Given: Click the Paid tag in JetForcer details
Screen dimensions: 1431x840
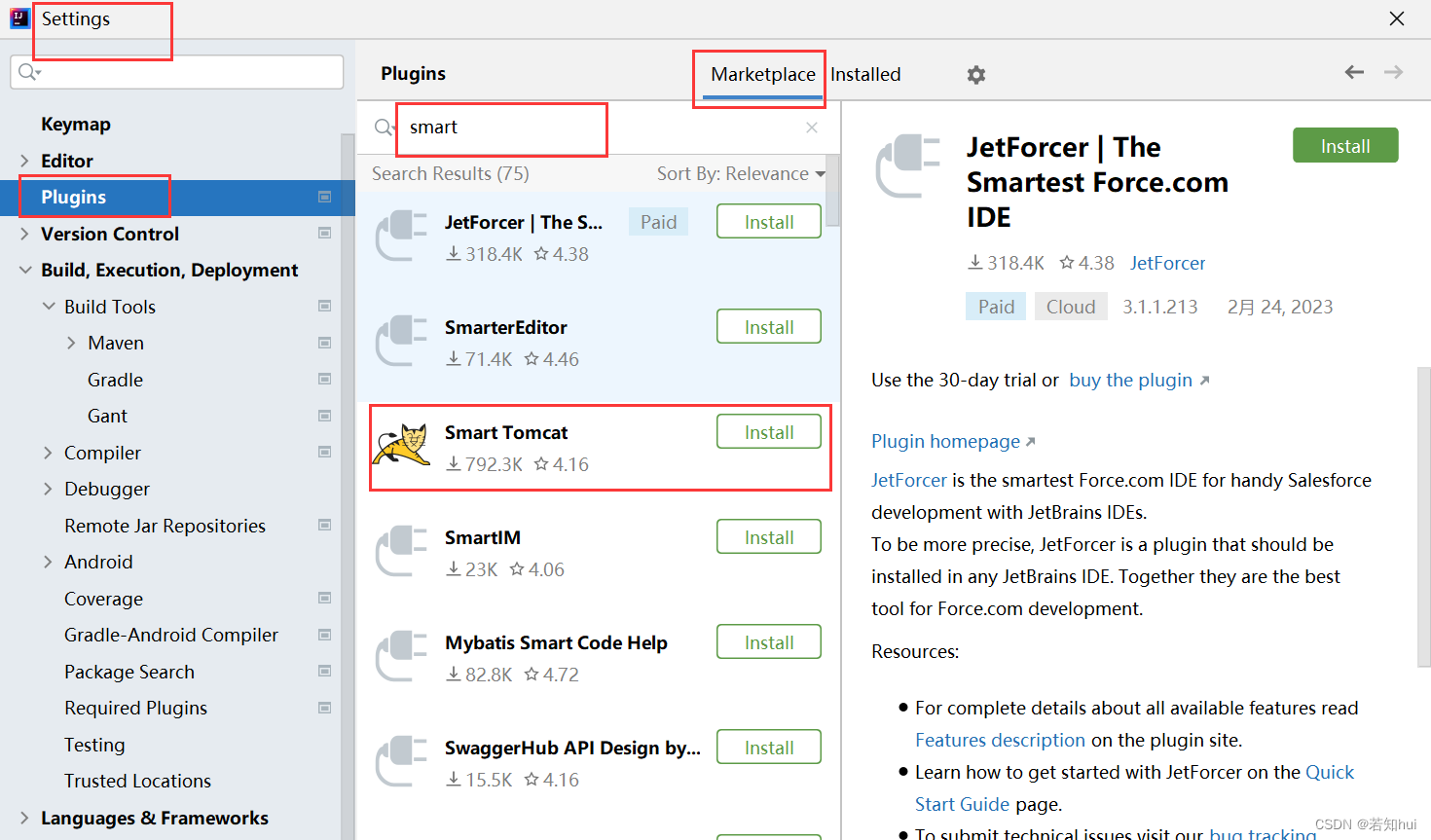Looking at the screenshot, I should click(x=996, y=307).
